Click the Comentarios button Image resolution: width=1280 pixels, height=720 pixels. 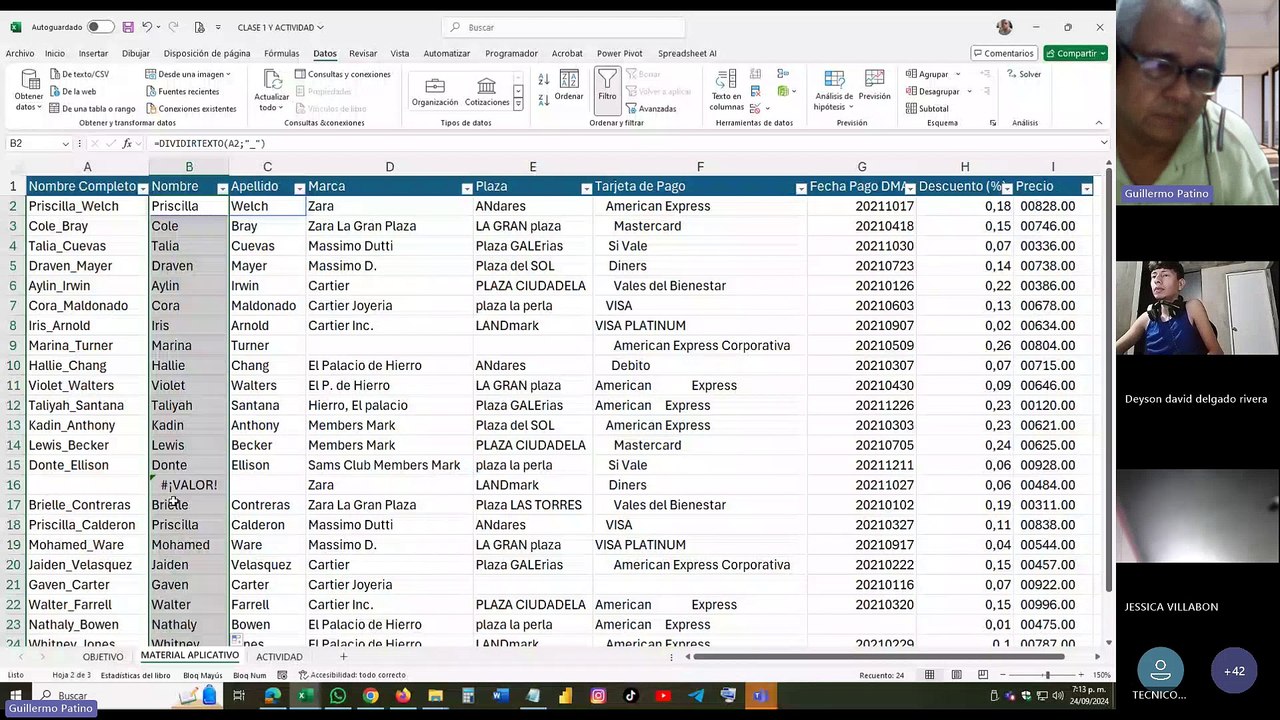click(1003, 53)
